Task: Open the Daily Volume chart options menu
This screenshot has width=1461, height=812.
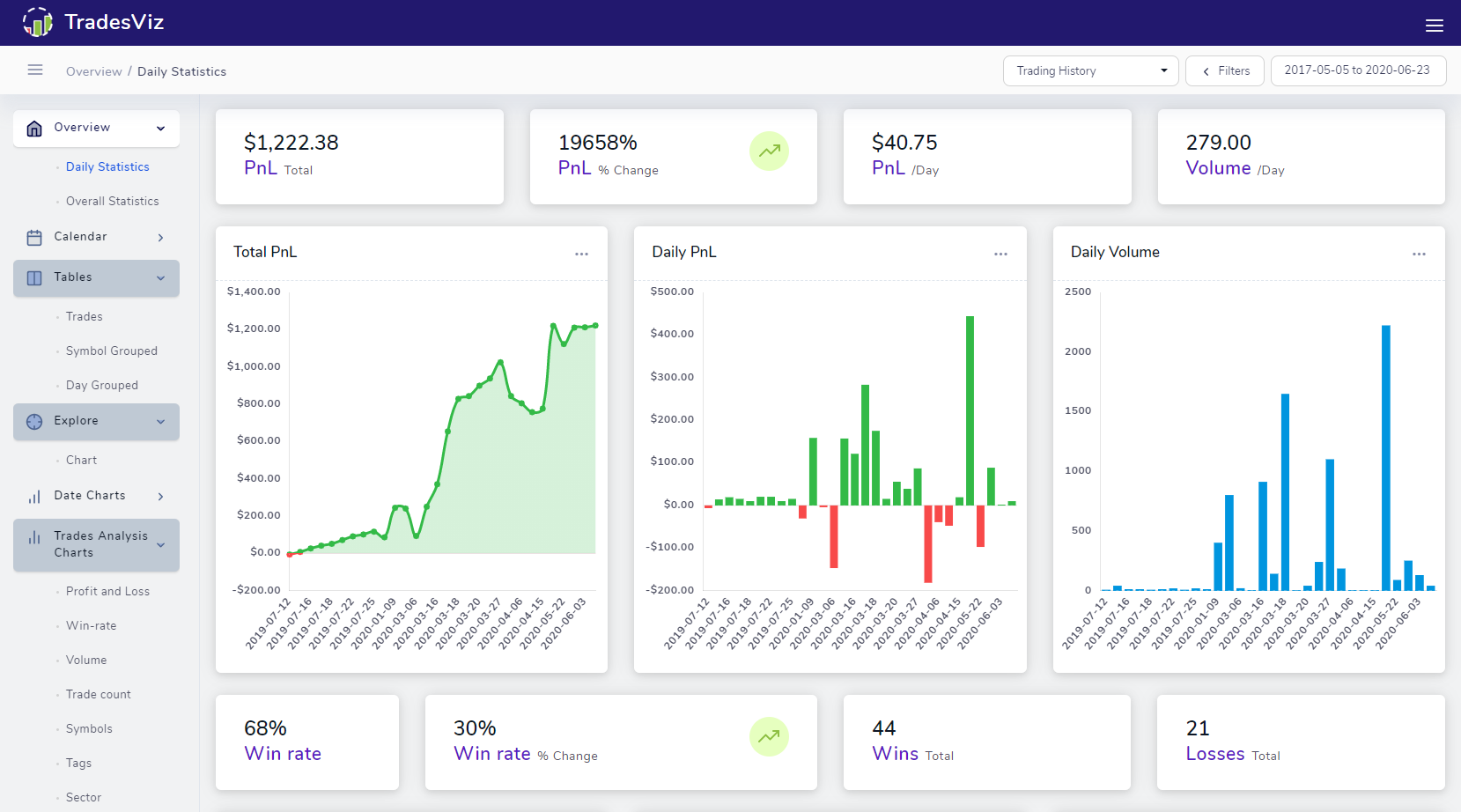Action: pyautogui.click(x=1419, y=254)
